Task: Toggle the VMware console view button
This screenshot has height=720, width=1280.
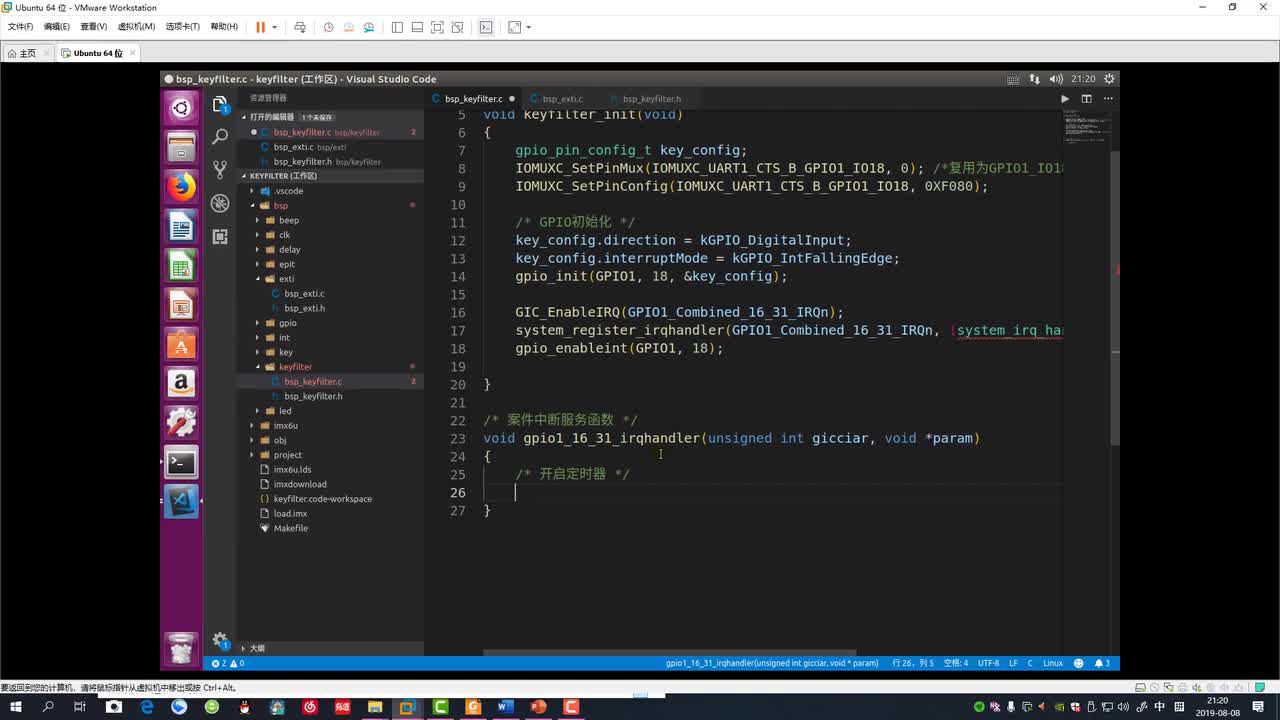Action: tap(486, 27)
